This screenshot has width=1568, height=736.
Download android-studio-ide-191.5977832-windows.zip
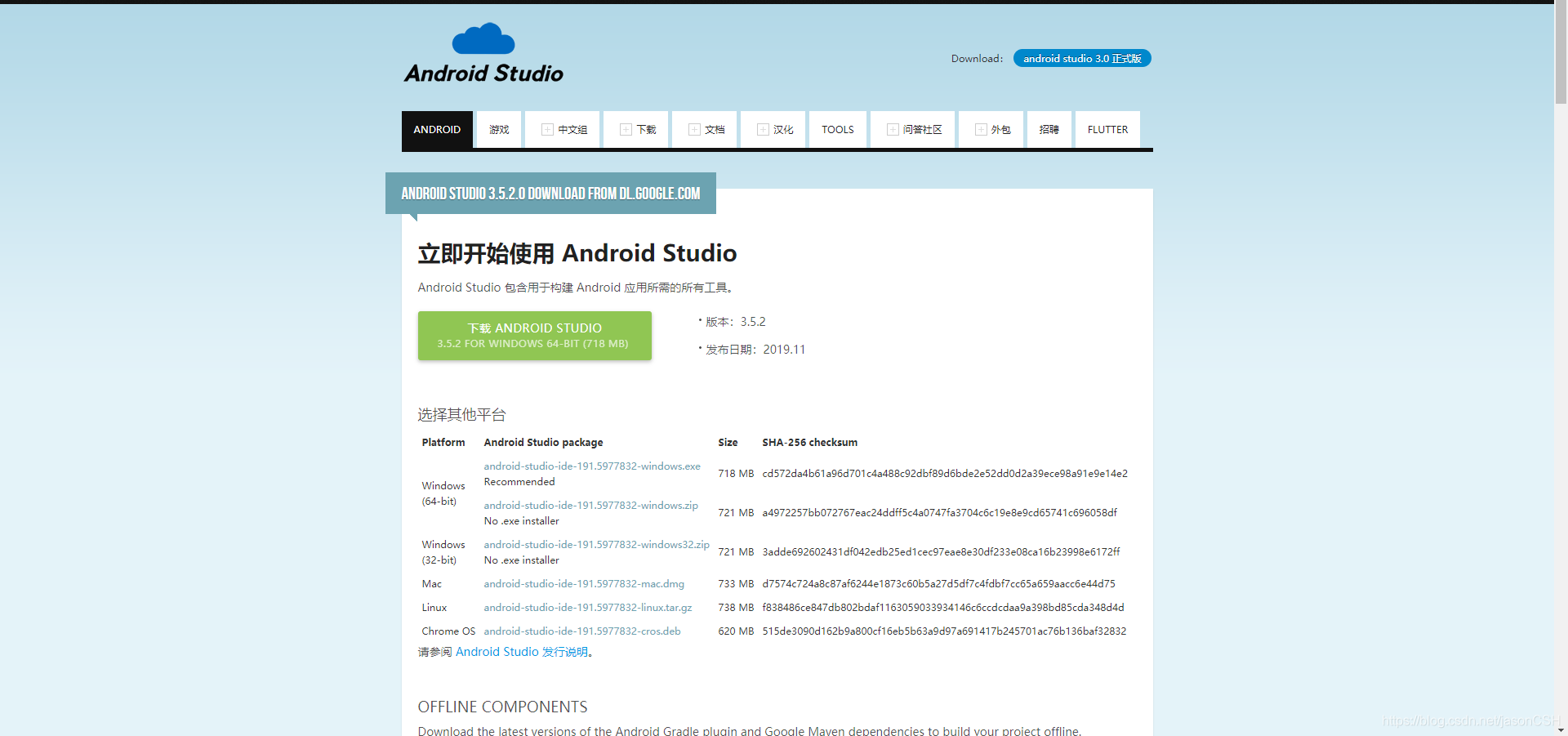pyautogui.click(x=590, y=506)
